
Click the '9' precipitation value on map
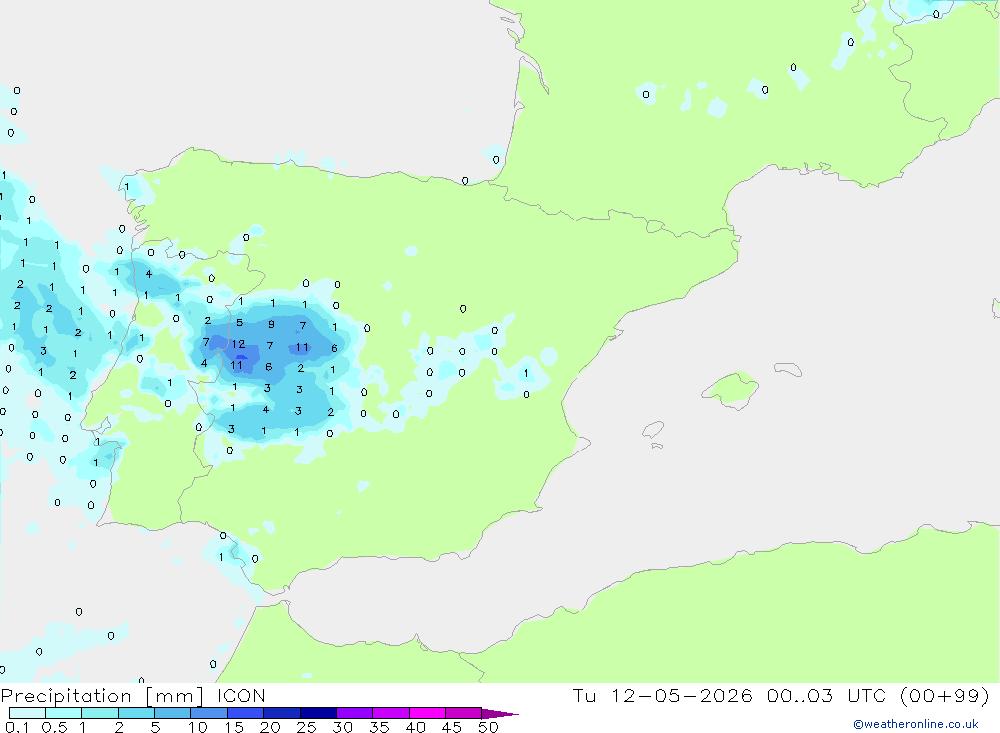[x=272, y=325]
